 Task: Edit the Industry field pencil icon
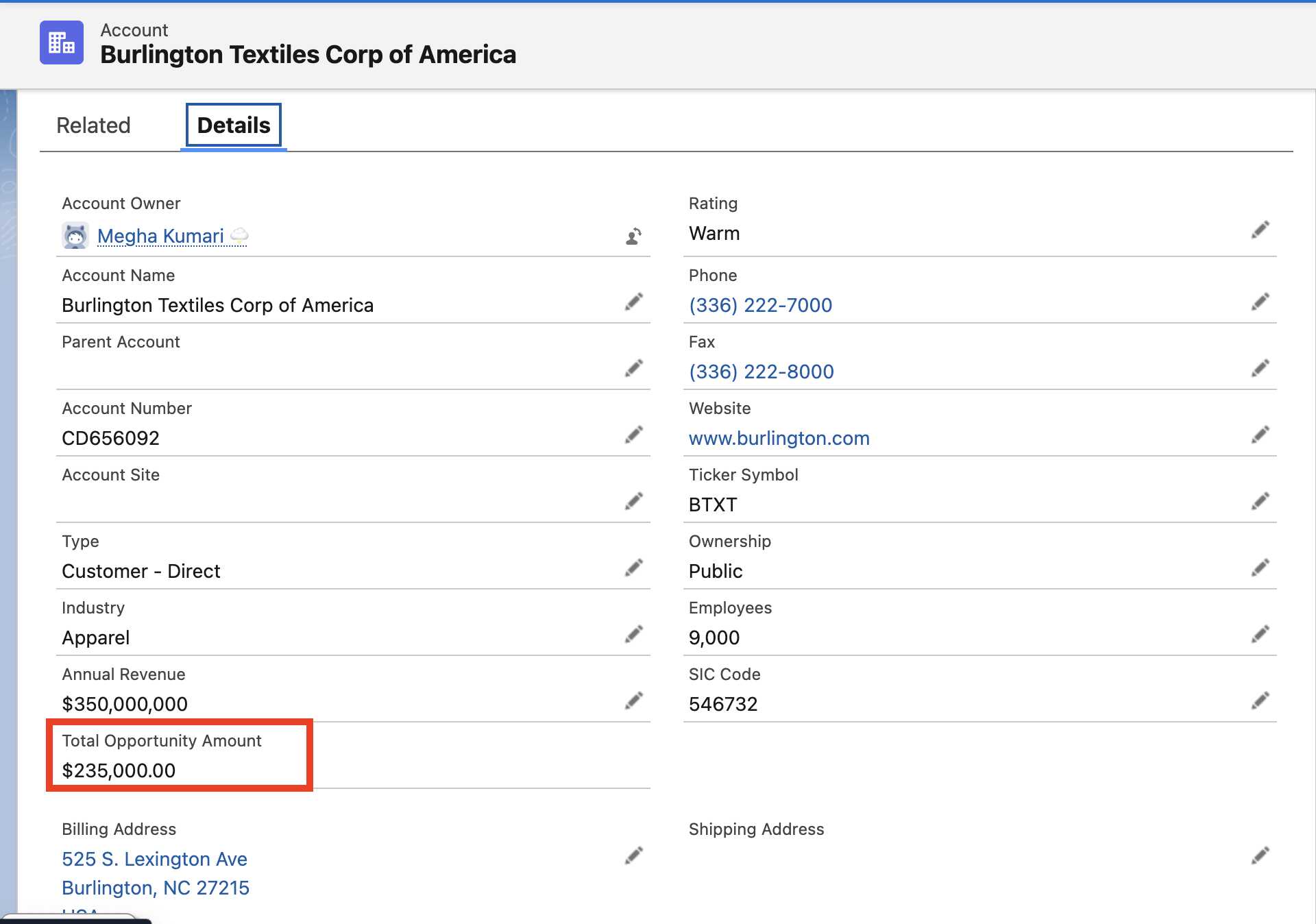(634, 634)
